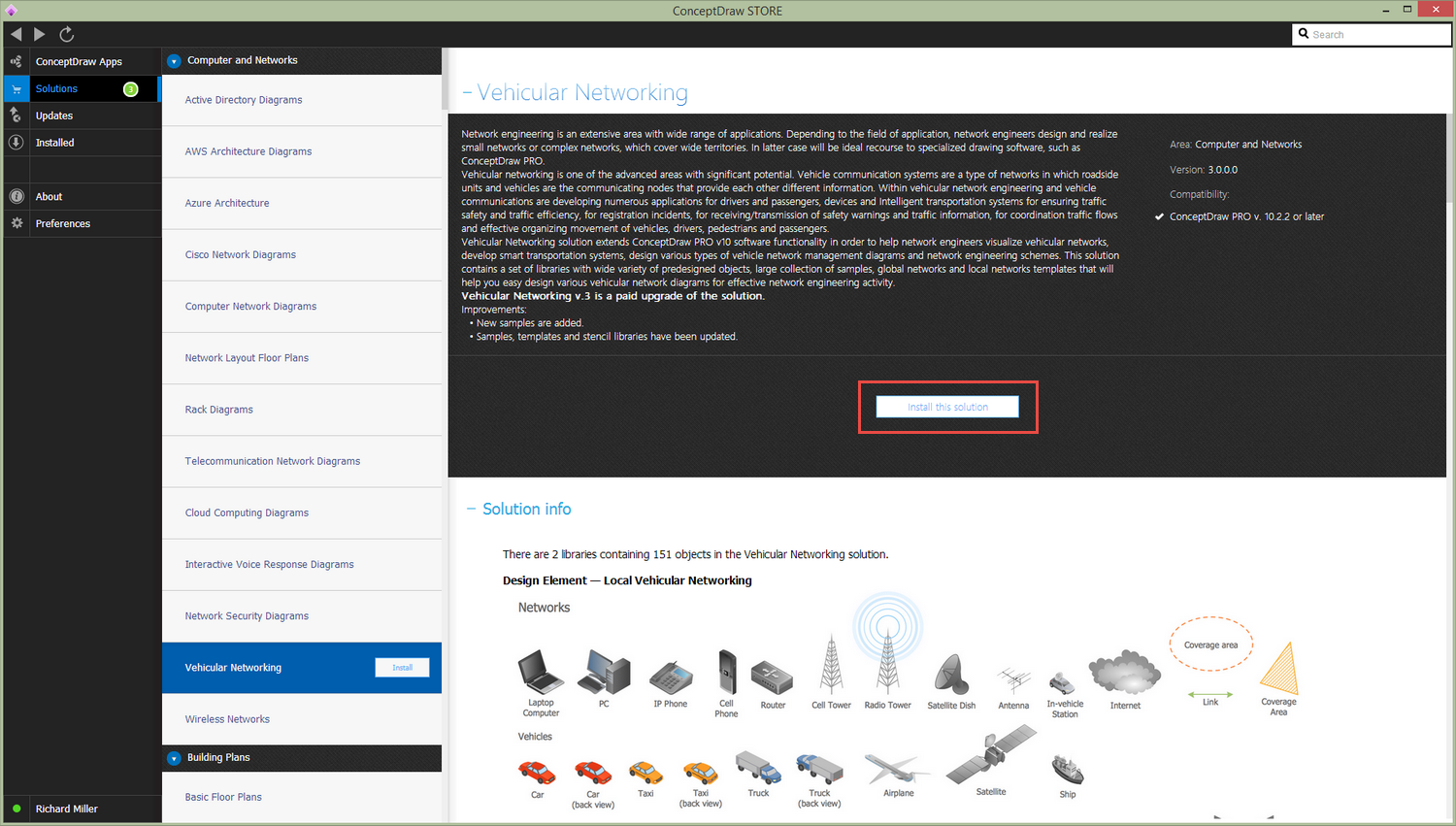Collapse the Building Plans category
Screen dimensions: 1456x826
click(174, 758)
